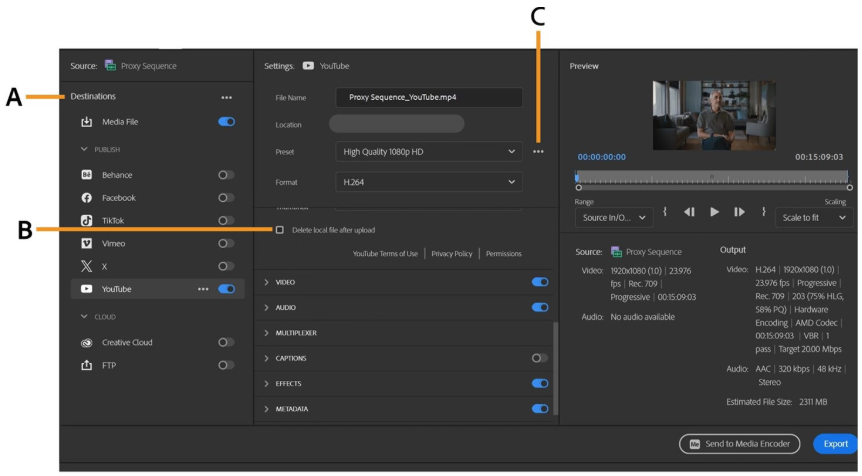Expand the CAPTIONS settings section

pos(267,358)
